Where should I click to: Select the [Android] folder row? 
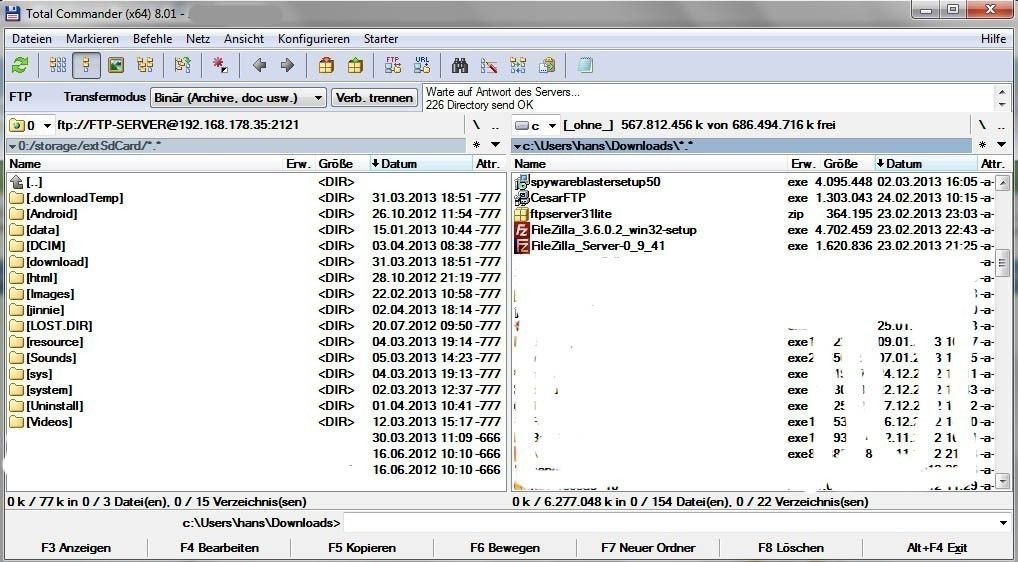point(255,214)
